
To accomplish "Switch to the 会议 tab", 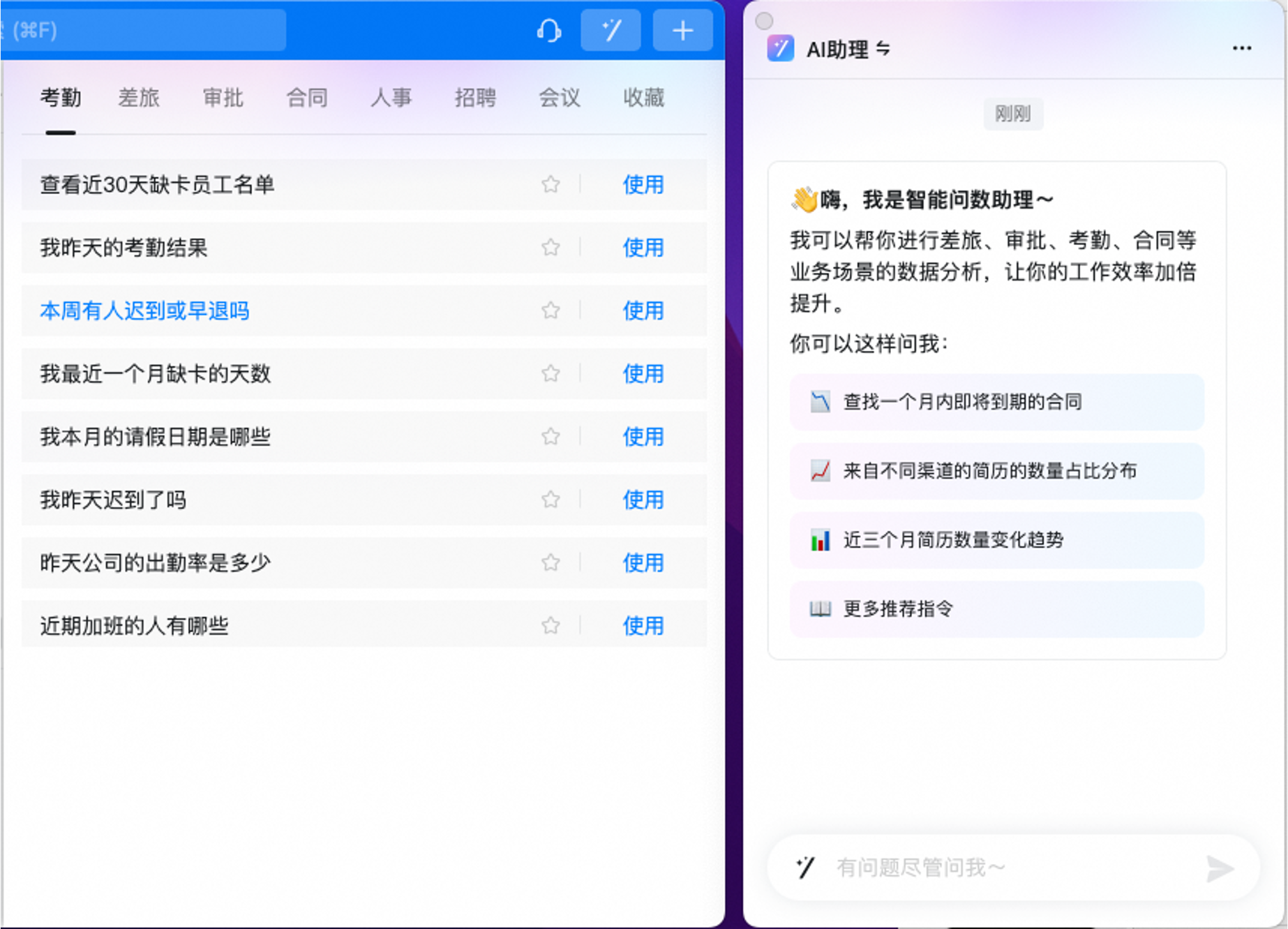I will [560, 98].
